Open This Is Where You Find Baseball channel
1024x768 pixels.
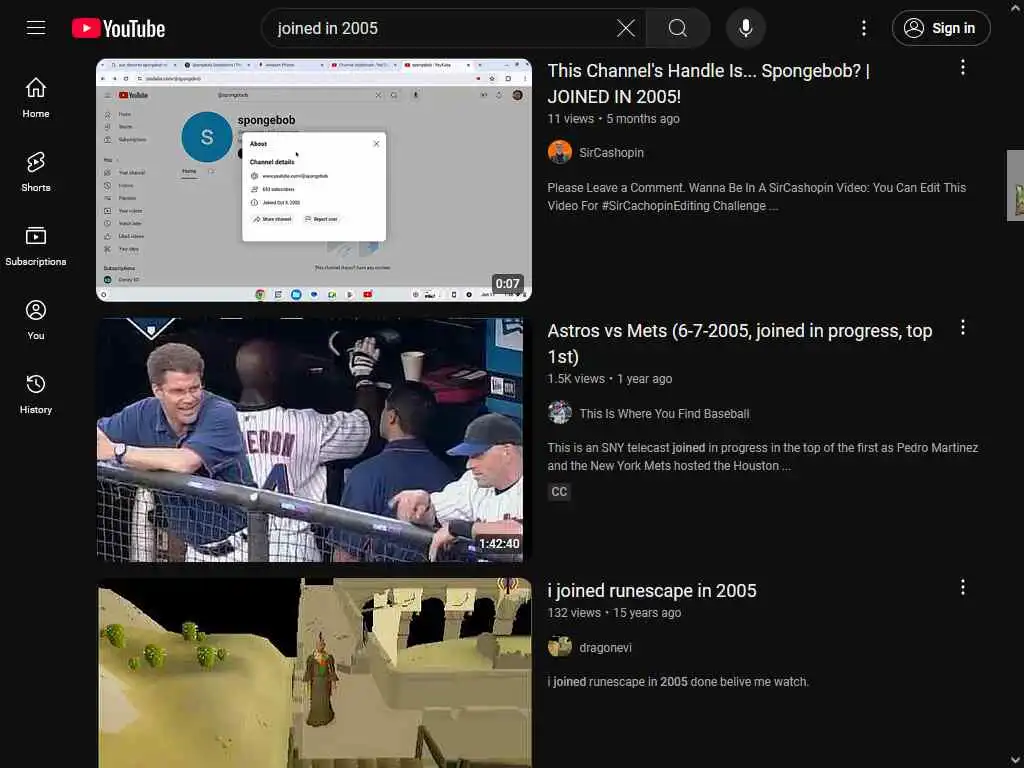click(664, 413)
